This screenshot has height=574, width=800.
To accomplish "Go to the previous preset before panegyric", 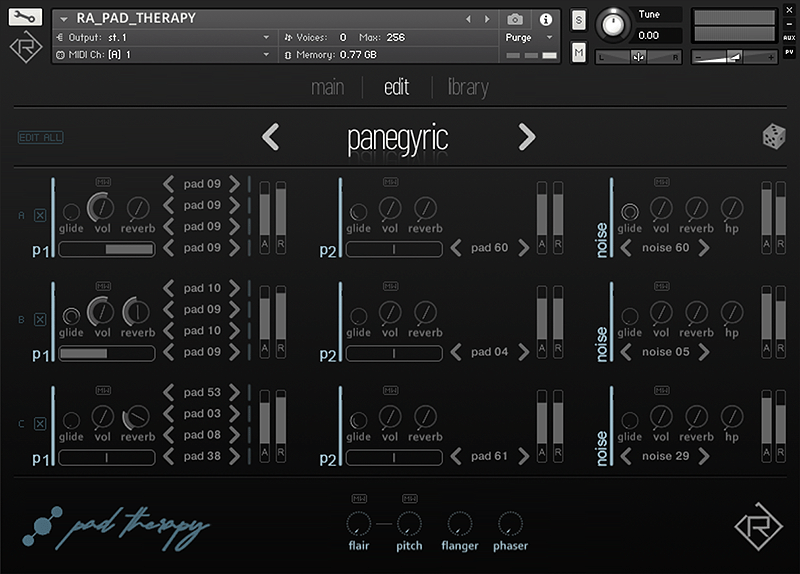I will point(270,137).
